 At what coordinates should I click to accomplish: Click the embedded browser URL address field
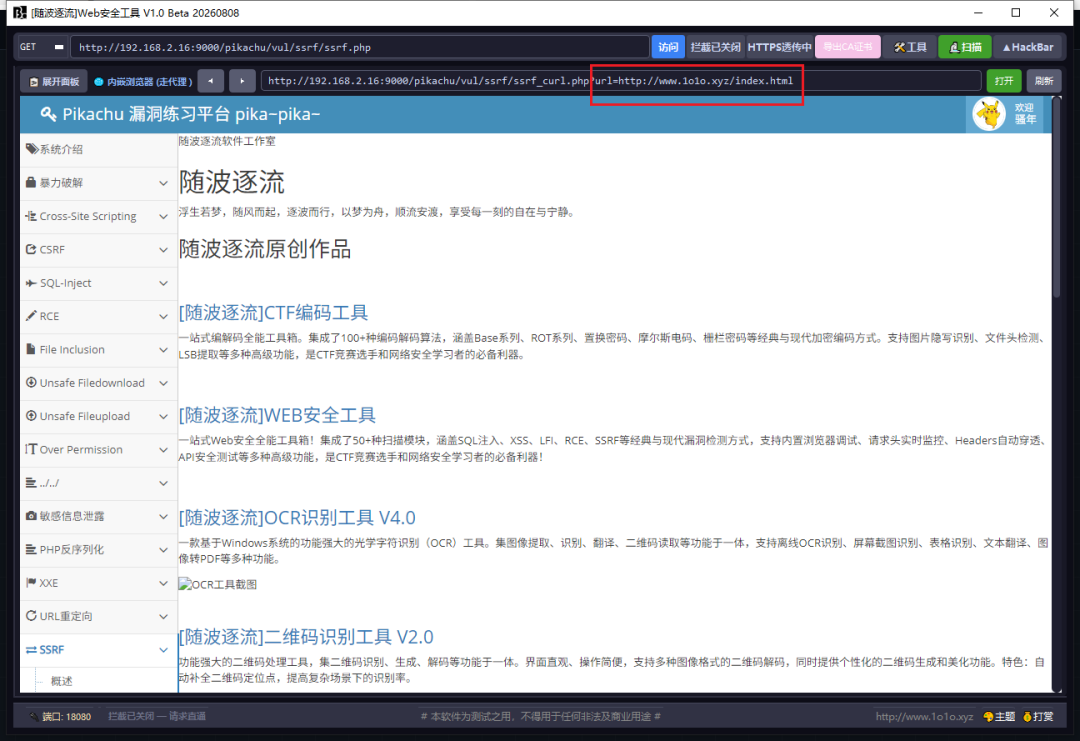621,81
